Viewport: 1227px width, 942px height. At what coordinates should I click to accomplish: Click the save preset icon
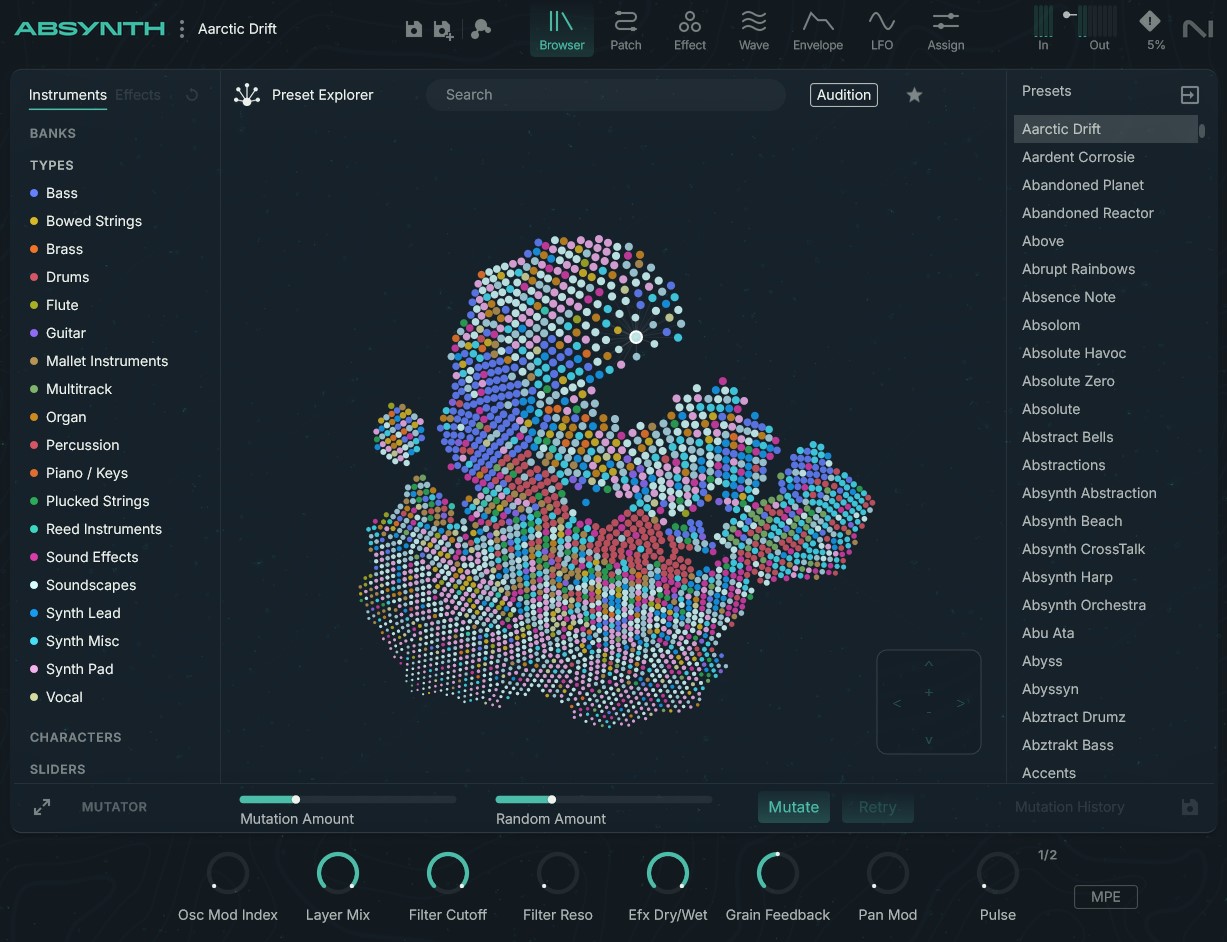pos(414,29)
